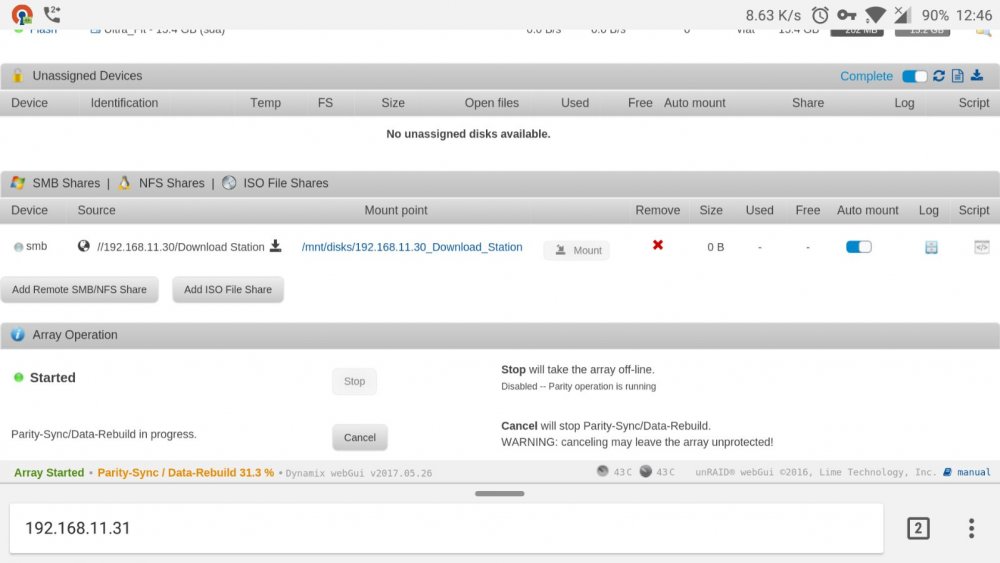Click the disc icon for ISO File Shares
This screenshot has height=563, width=1000.
tap(229, 183)
